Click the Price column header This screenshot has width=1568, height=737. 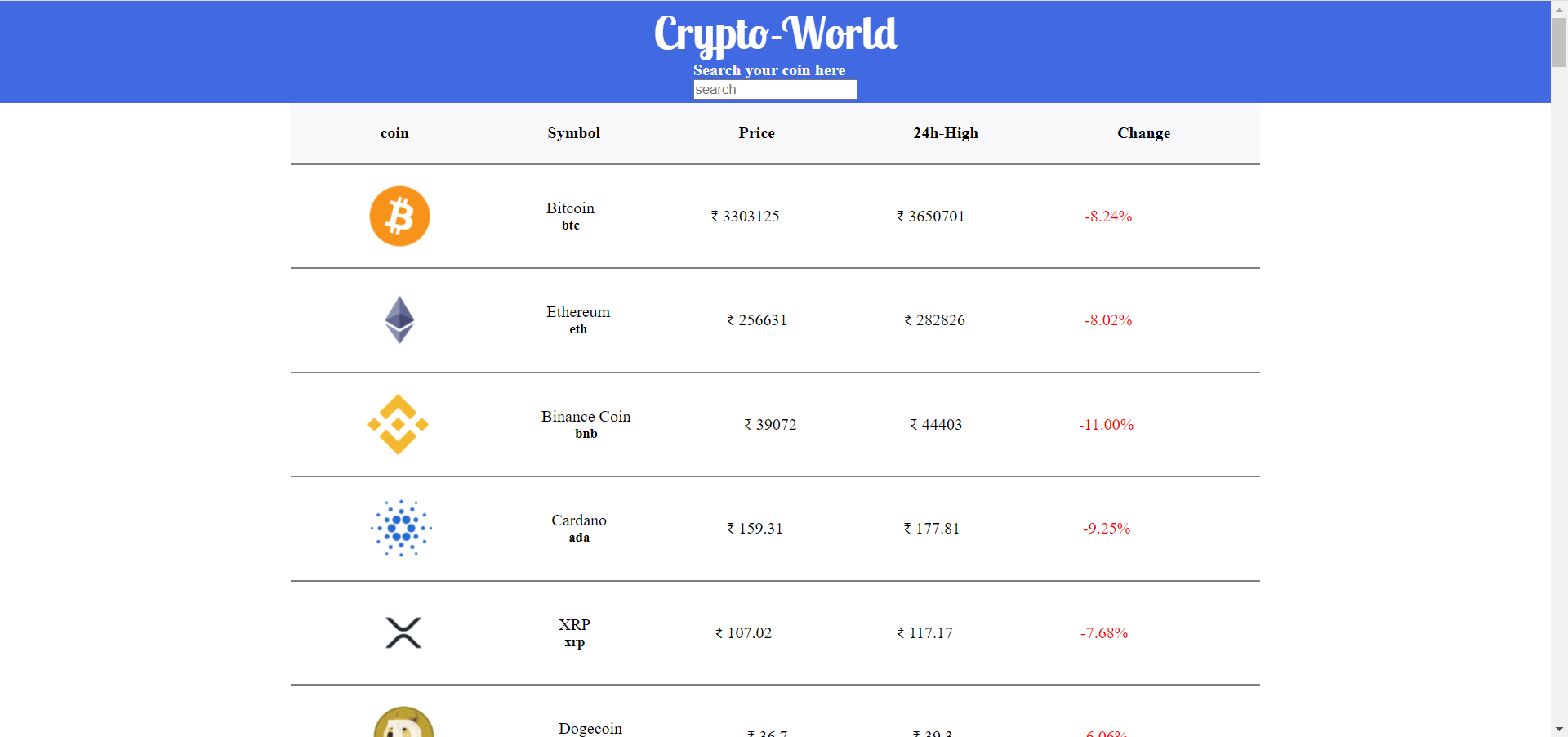[756, 133]
